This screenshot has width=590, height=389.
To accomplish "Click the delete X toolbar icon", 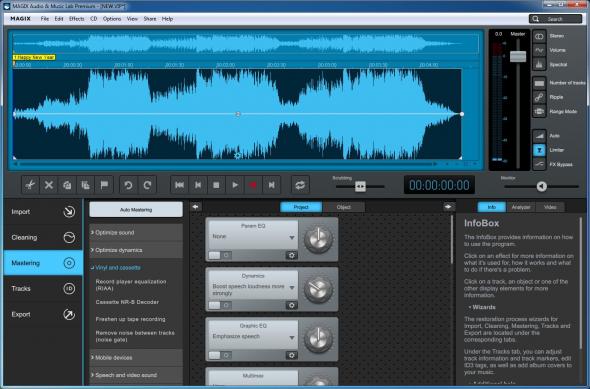I will [49, 185].
